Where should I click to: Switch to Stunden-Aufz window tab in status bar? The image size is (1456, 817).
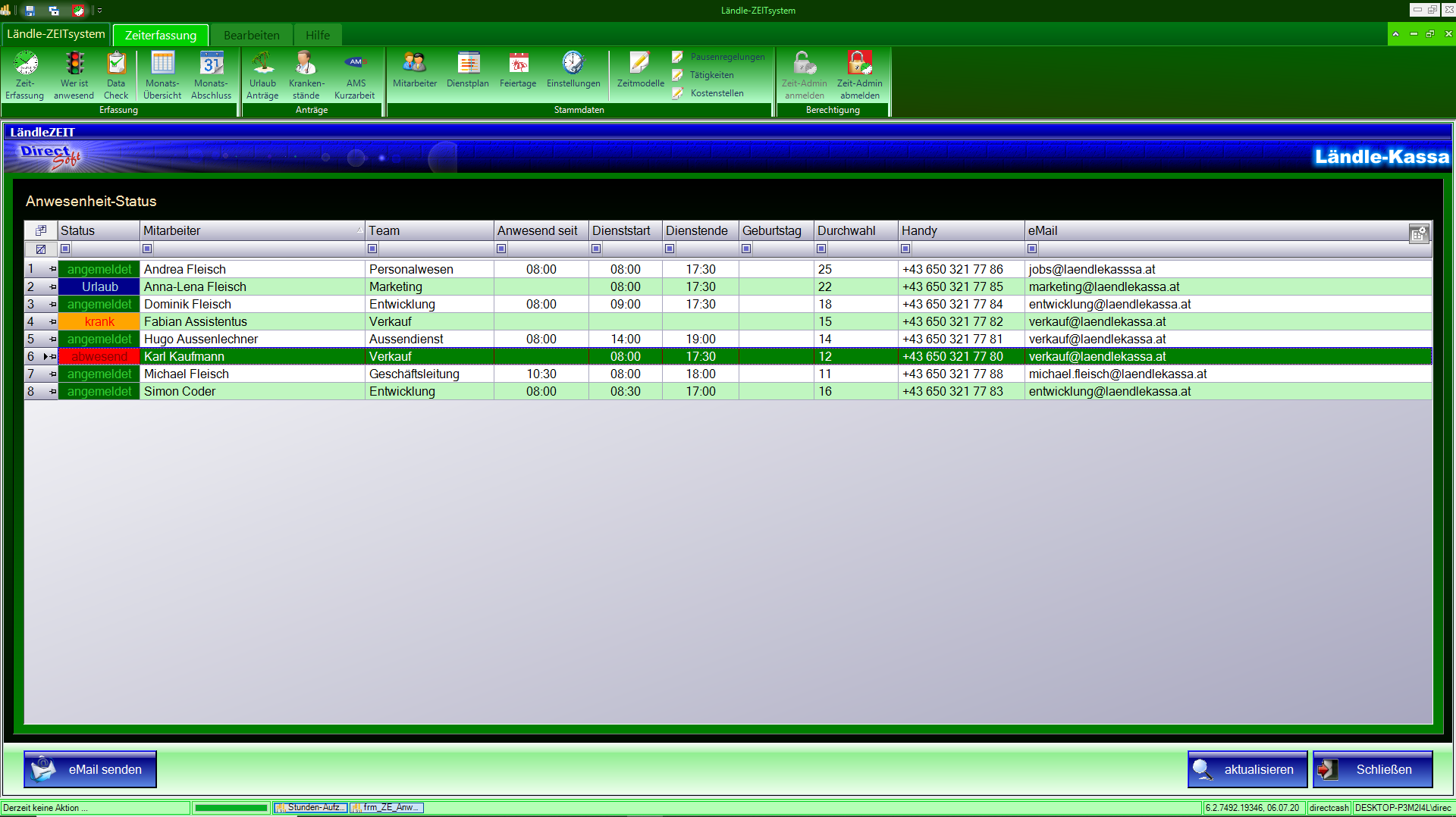[x=310, y=808]
